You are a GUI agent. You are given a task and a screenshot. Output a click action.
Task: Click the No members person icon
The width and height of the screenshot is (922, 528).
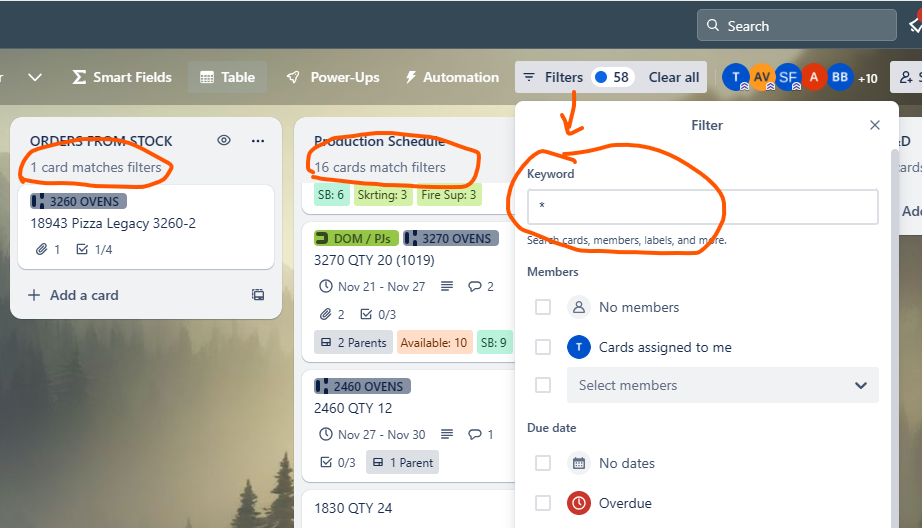point(579,307)
